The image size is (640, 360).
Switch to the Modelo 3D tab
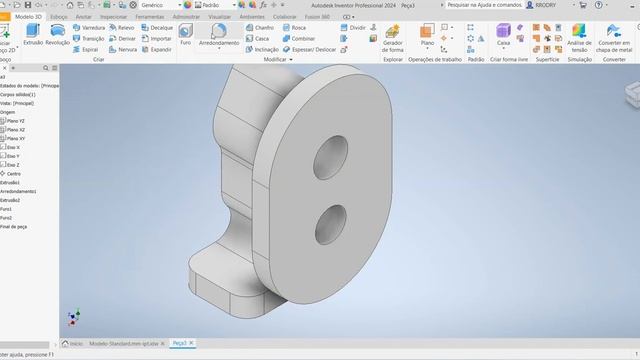pyautogui.click(x=28, y=17)
